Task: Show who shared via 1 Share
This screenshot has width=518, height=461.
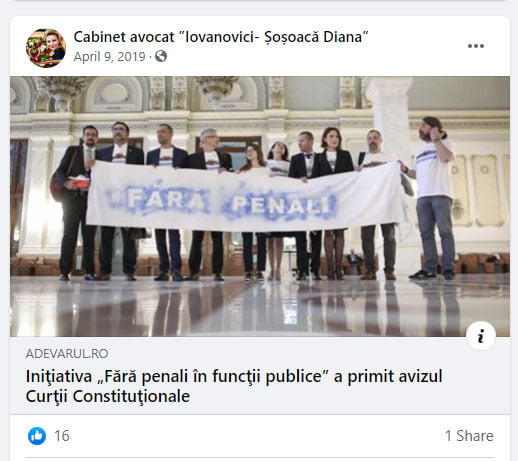Action: (x=469, y=436)
